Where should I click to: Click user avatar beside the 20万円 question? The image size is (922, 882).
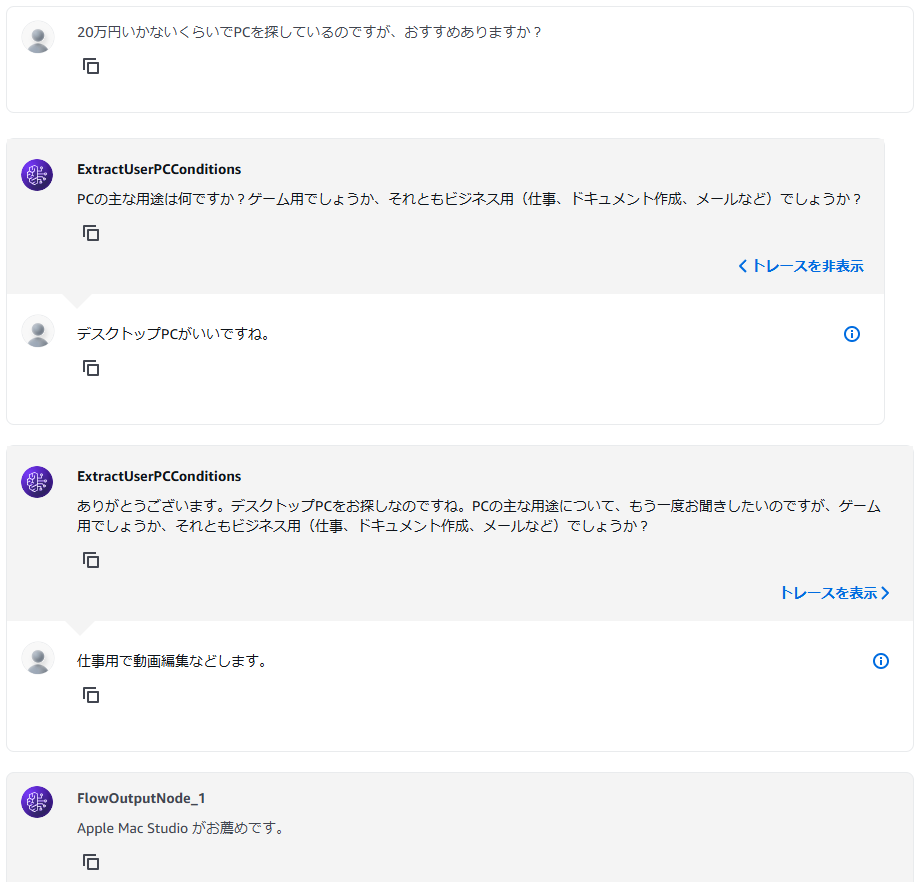coord(38,37)
